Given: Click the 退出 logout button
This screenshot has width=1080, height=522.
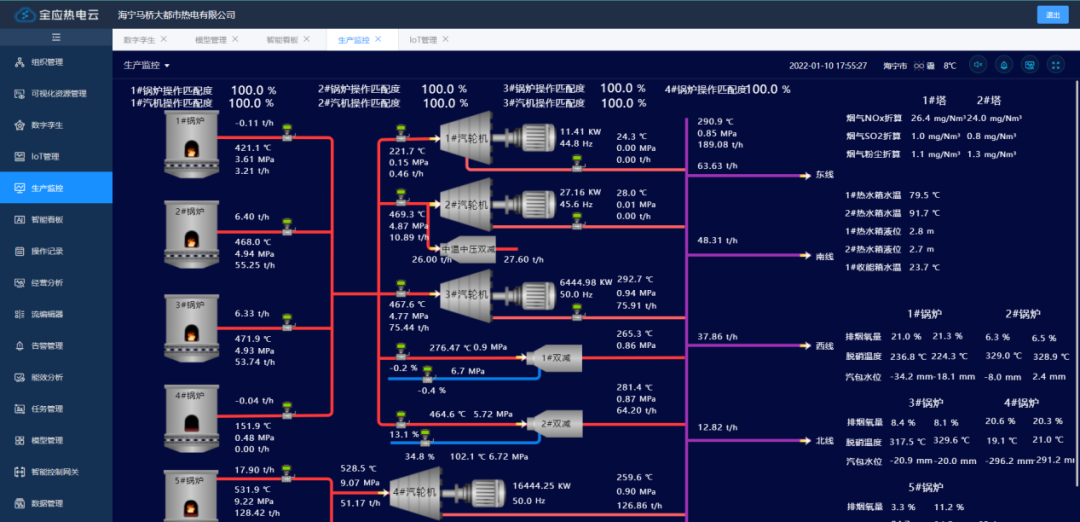Looking at the screenshot, I should (1052, 14).
